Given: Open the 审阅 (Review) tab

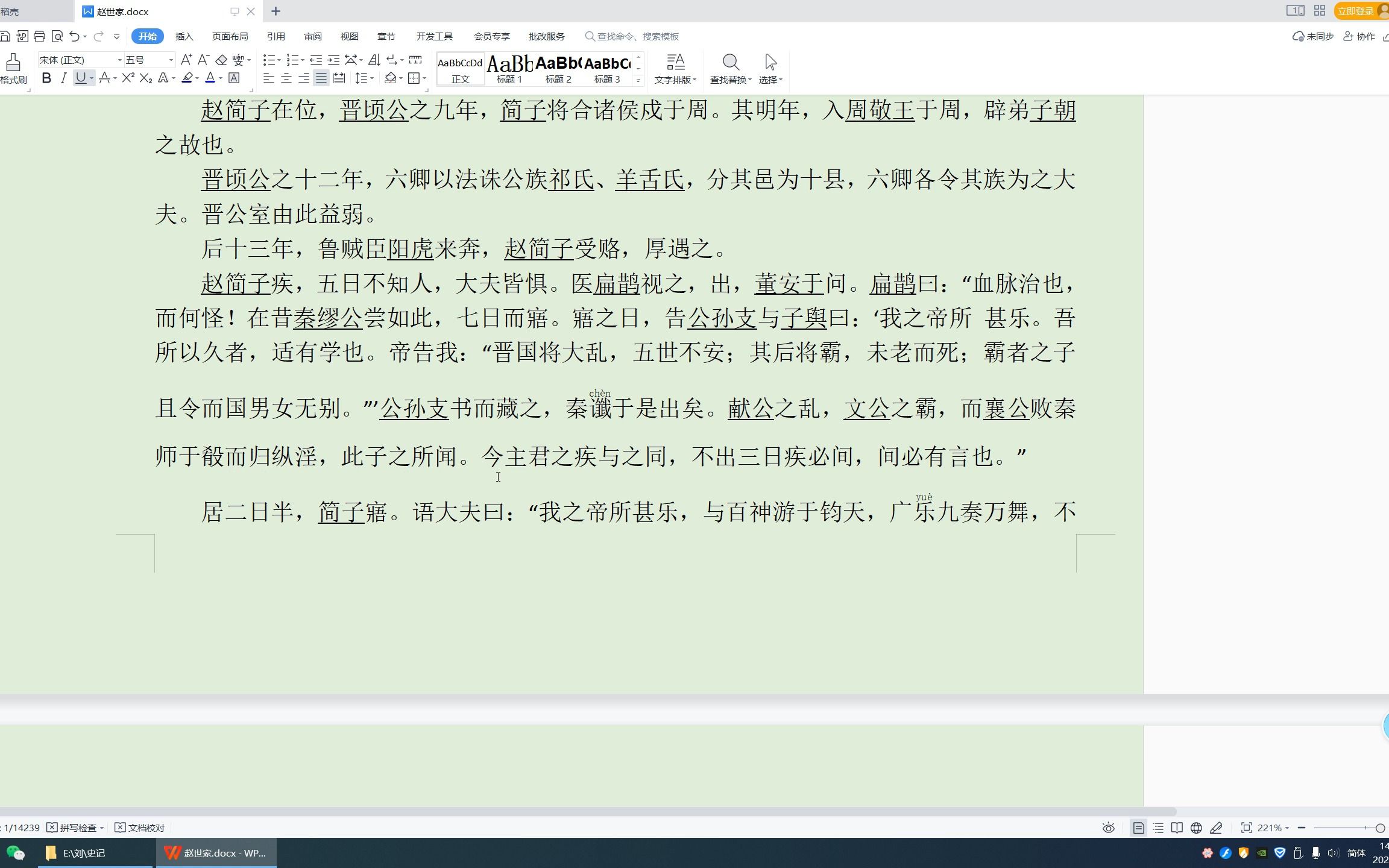Looking at the screenshot, I should (312, 36).
